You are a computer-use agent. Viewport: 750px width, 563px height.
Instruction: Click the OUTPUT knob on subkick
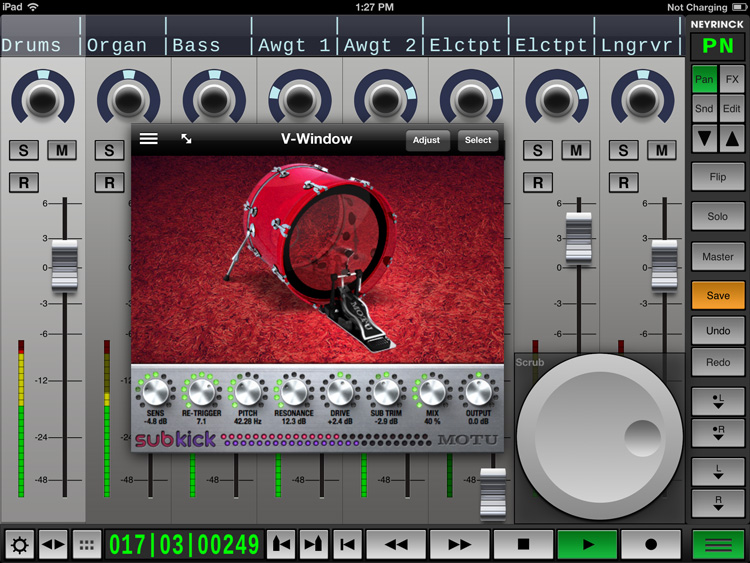[x=478, y=391]
